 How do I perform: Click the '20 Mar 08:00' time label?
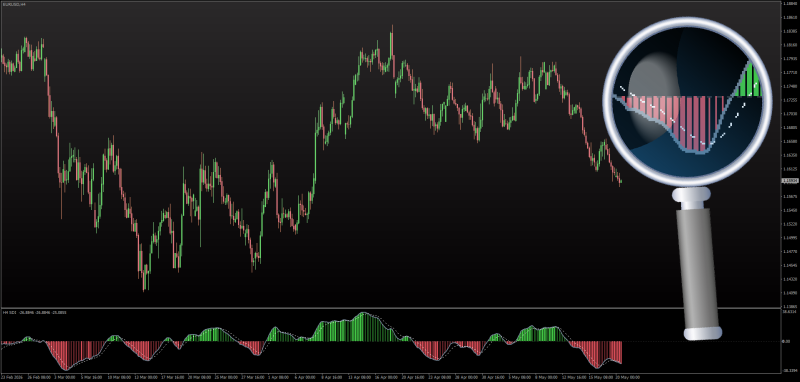coord(198,378)
